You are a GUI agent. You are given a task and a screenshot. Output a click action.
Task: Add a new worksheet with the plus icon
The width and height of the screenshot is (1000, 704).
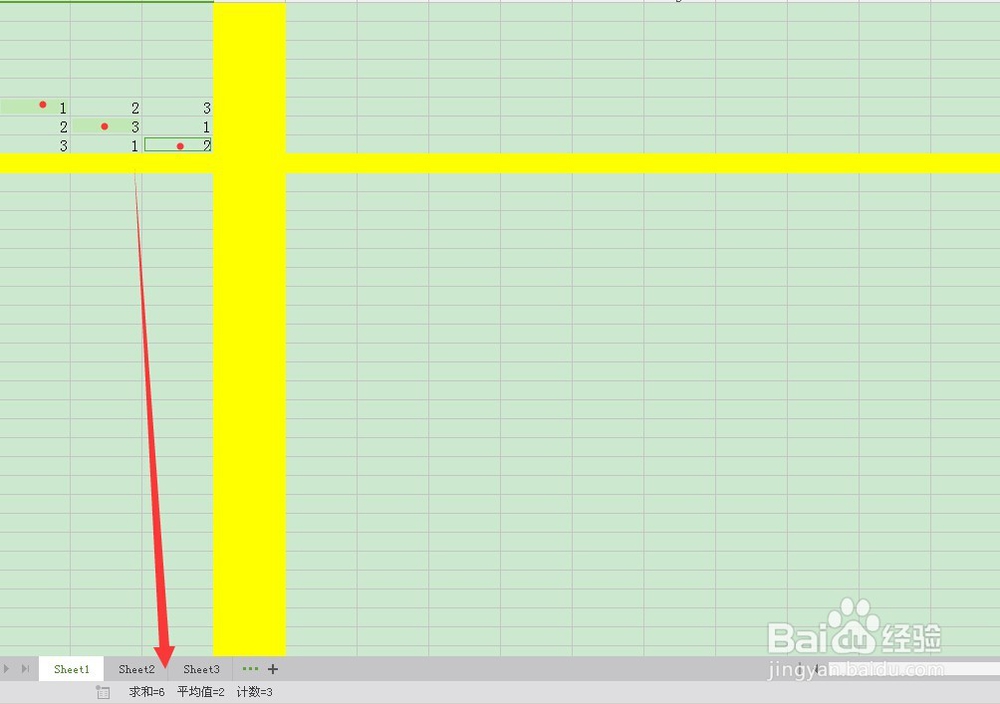273,669
